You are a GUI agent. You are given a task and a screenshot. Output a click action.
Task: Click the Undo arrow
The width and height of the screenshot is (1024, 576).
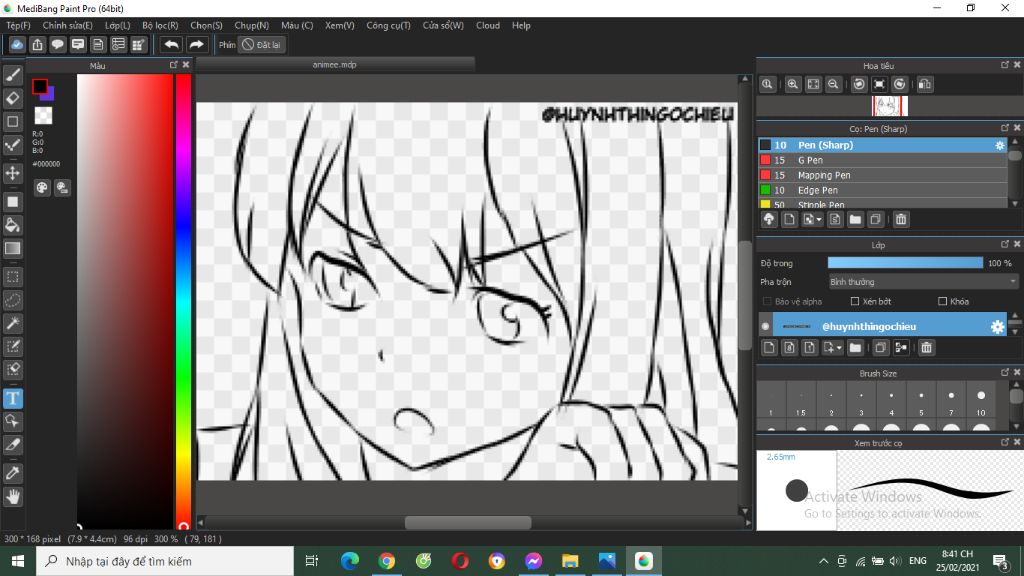click(x=171, y=44)
